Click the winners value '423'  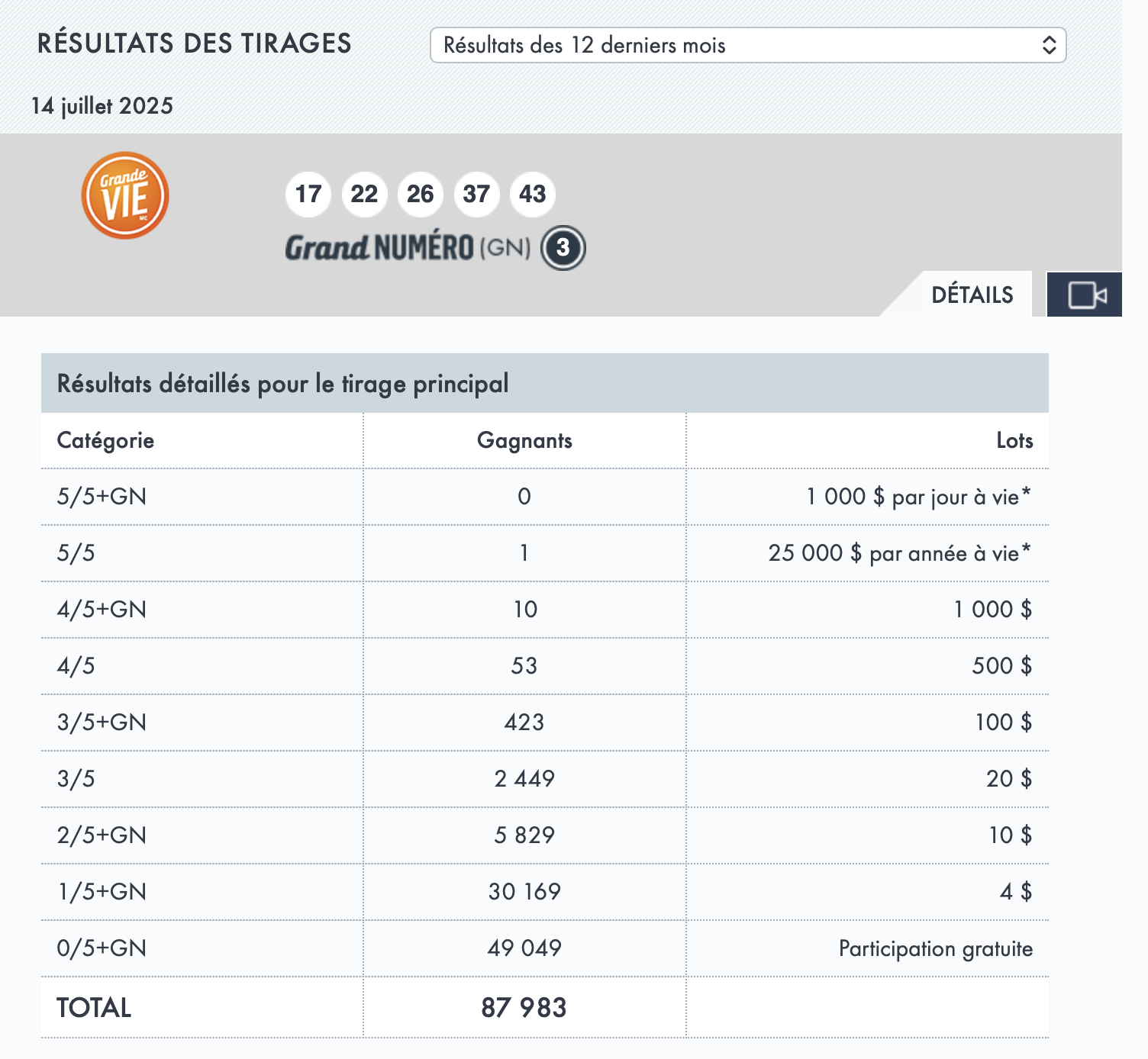(x=524, y=723)
